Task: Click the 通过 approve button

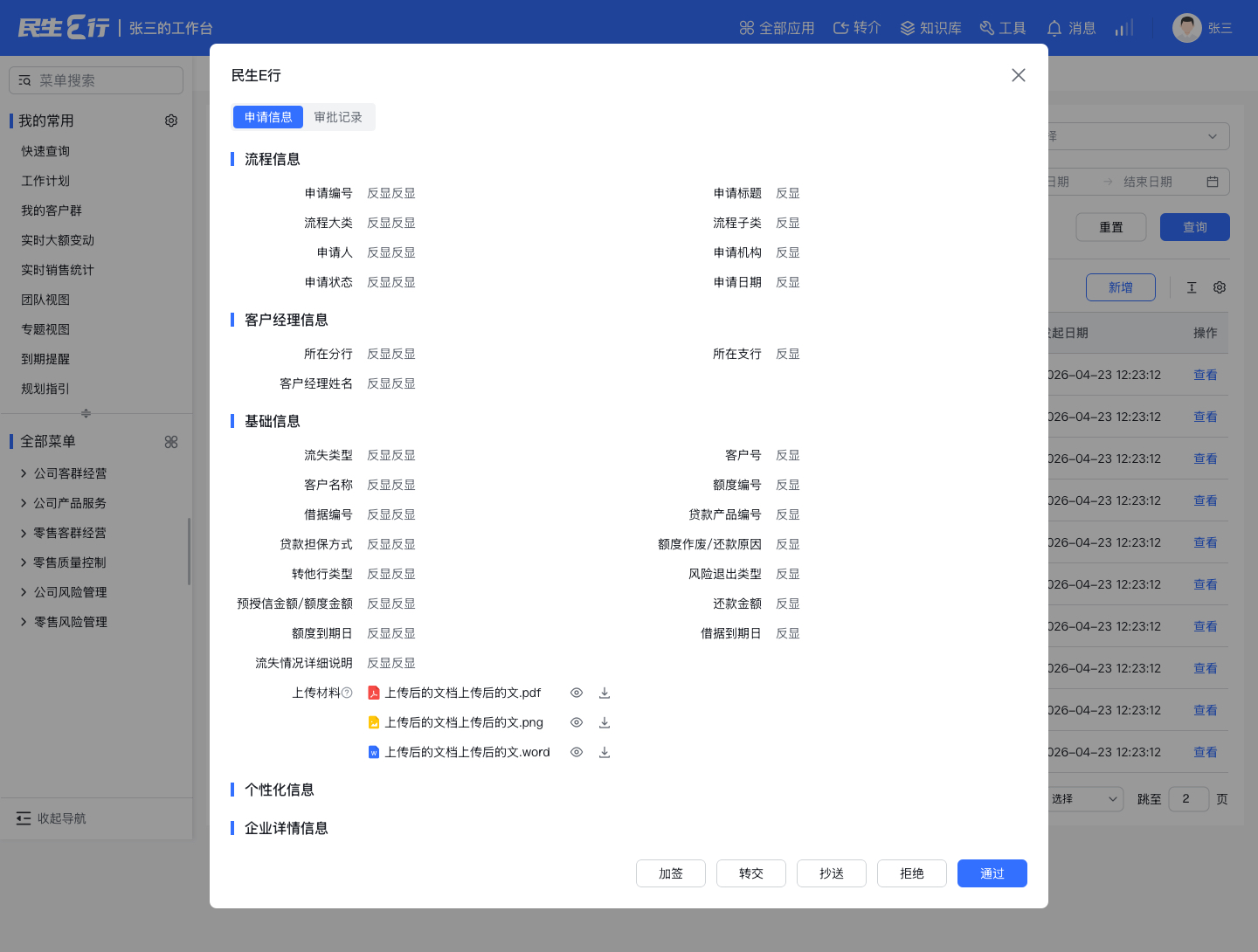Action: 992,873
